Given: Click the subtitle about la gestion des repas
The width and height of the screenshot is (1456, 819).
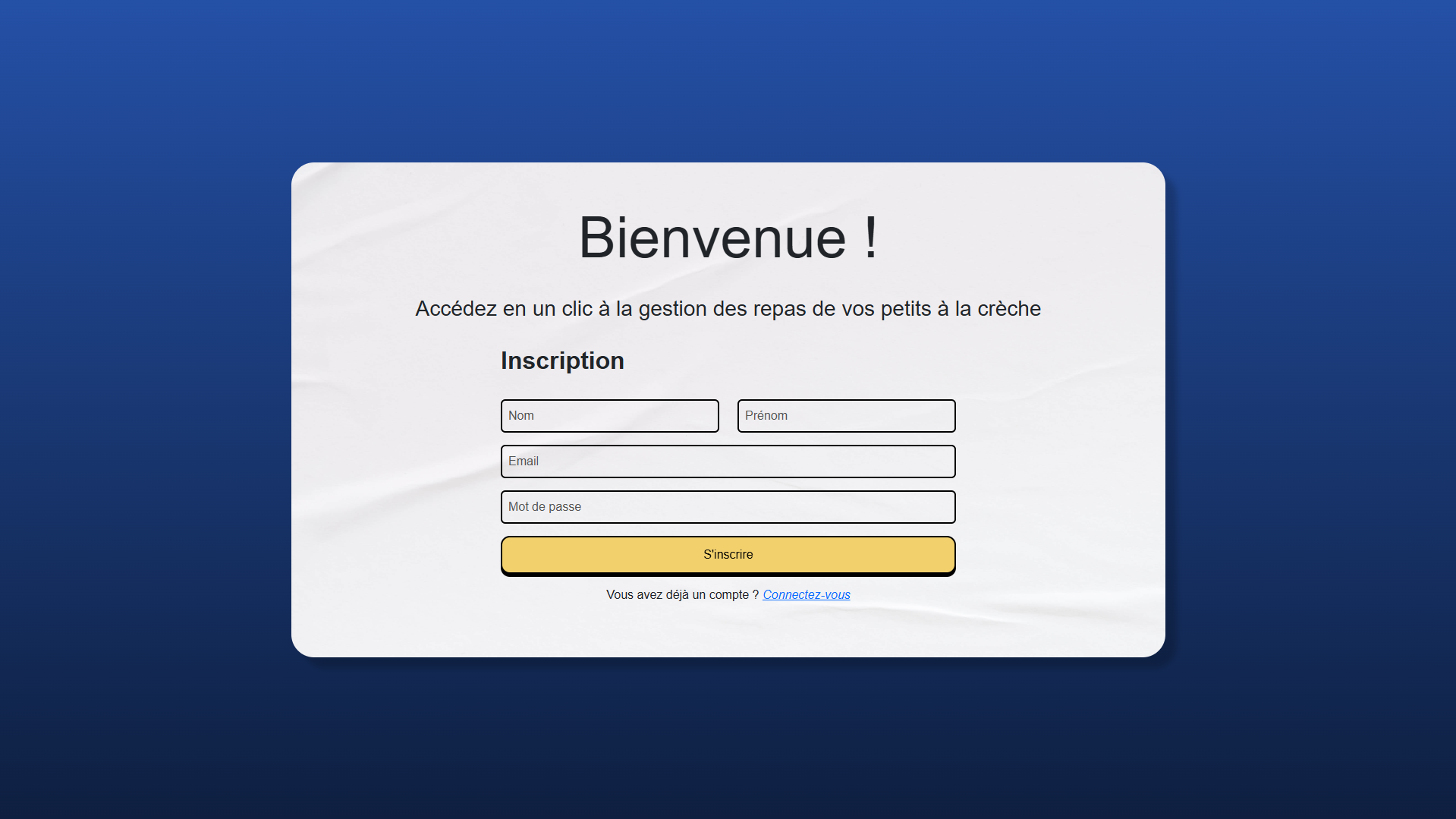Looking at the screenshot, I should pos(727,309).
